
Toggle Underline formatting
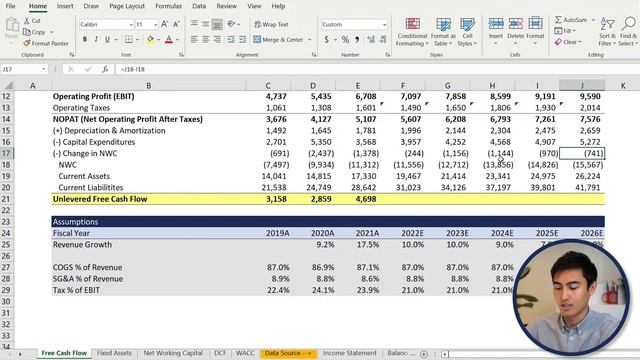point(107,40)
